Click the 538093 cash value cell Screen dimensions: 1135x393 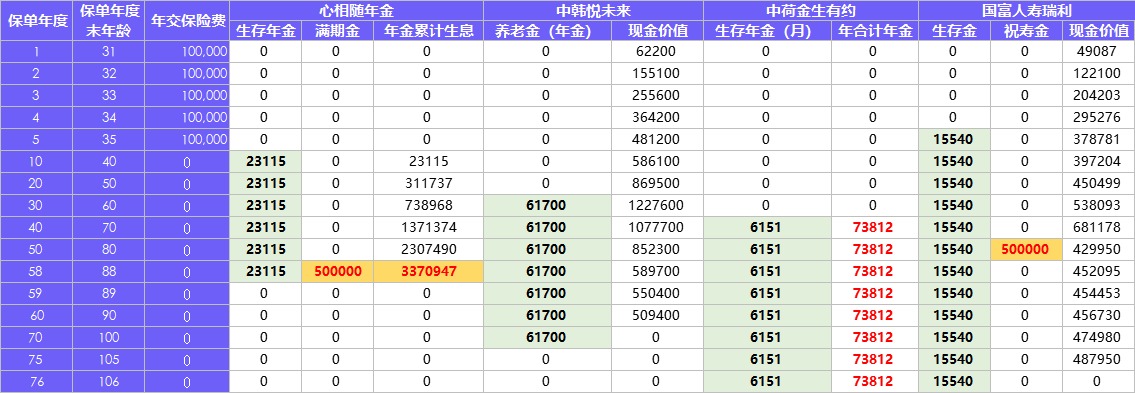(1097, 206)
